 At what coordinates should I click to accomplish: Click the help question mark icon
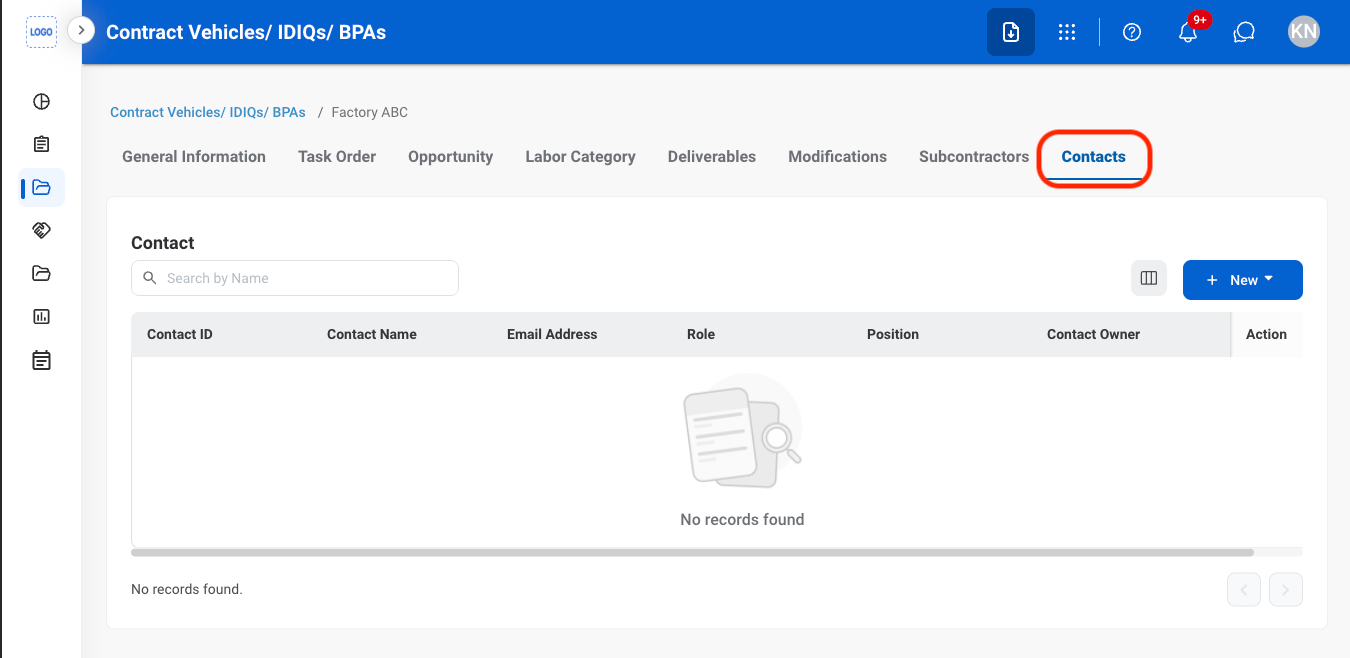[1132, 32]
